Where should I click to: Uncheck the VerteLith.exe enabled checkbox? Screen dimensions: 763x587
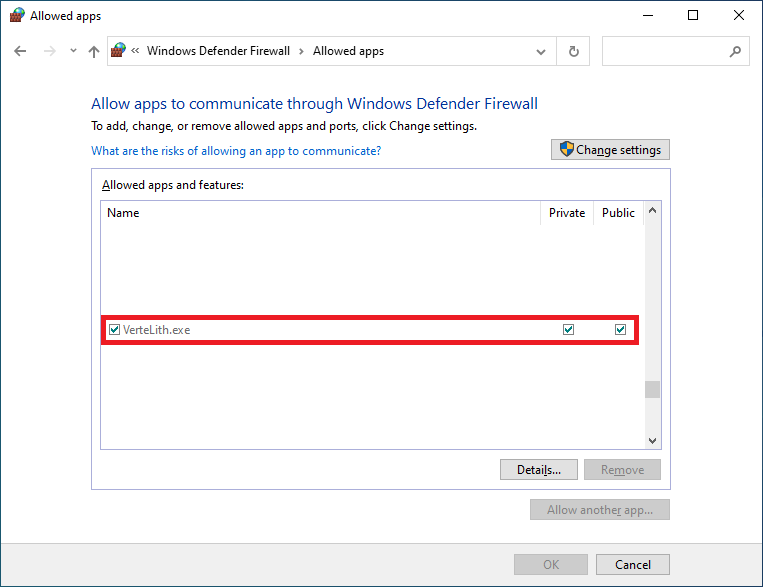[114, 330]
